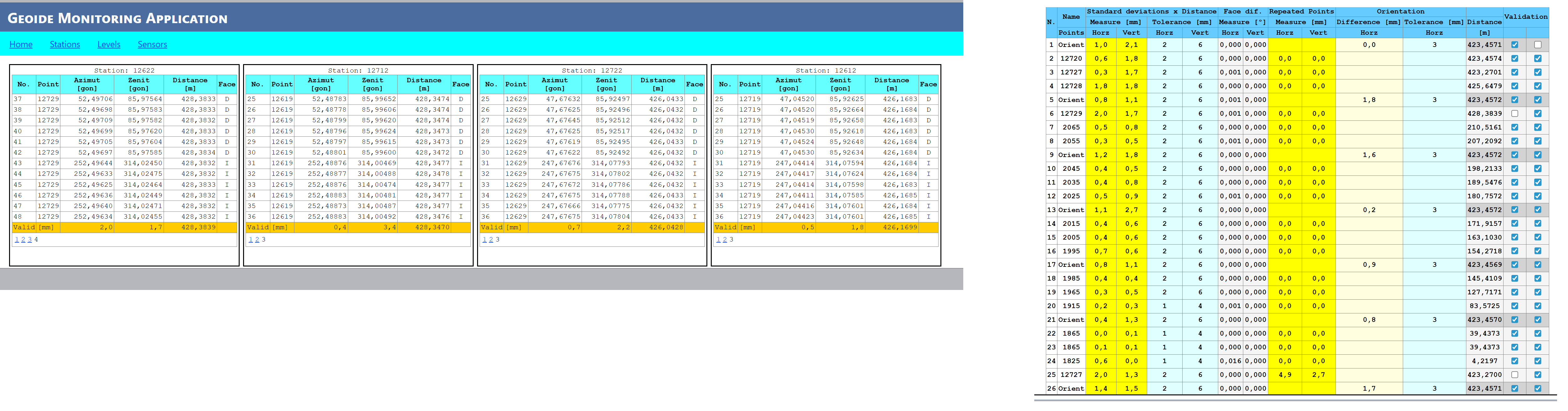Screen dimensions: 1568x411
Task: Go to page 1 of Station 12612 table
Action: click(718, 239)
